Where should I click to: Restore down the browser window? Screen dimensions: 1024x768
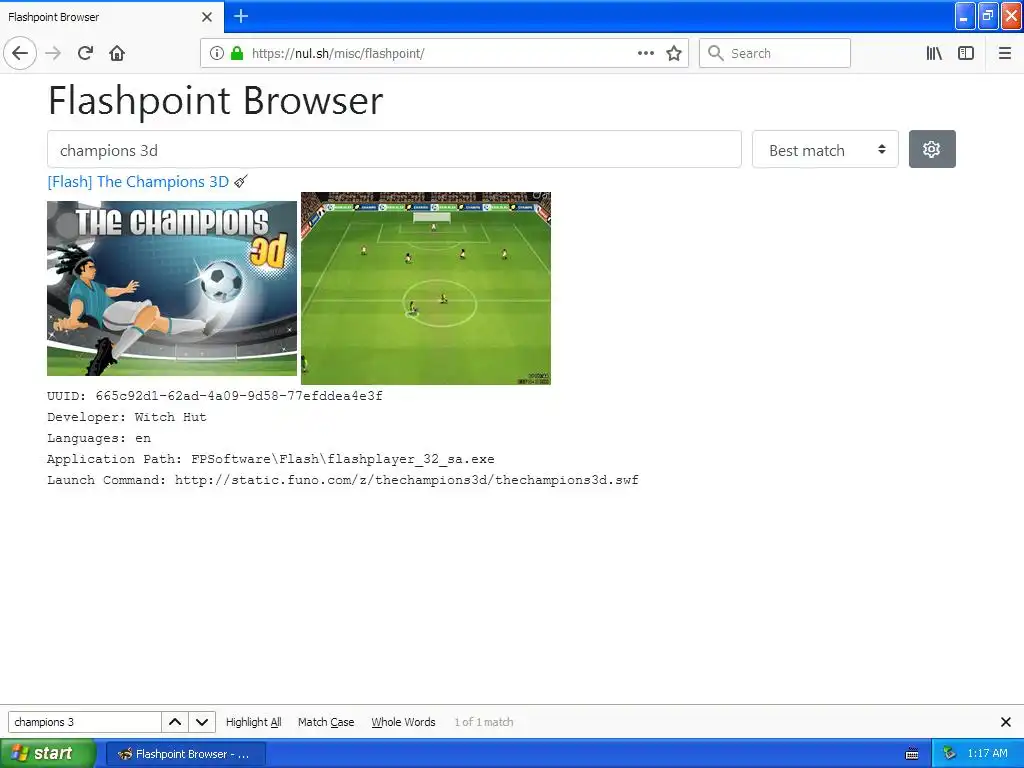pos(988,16)
